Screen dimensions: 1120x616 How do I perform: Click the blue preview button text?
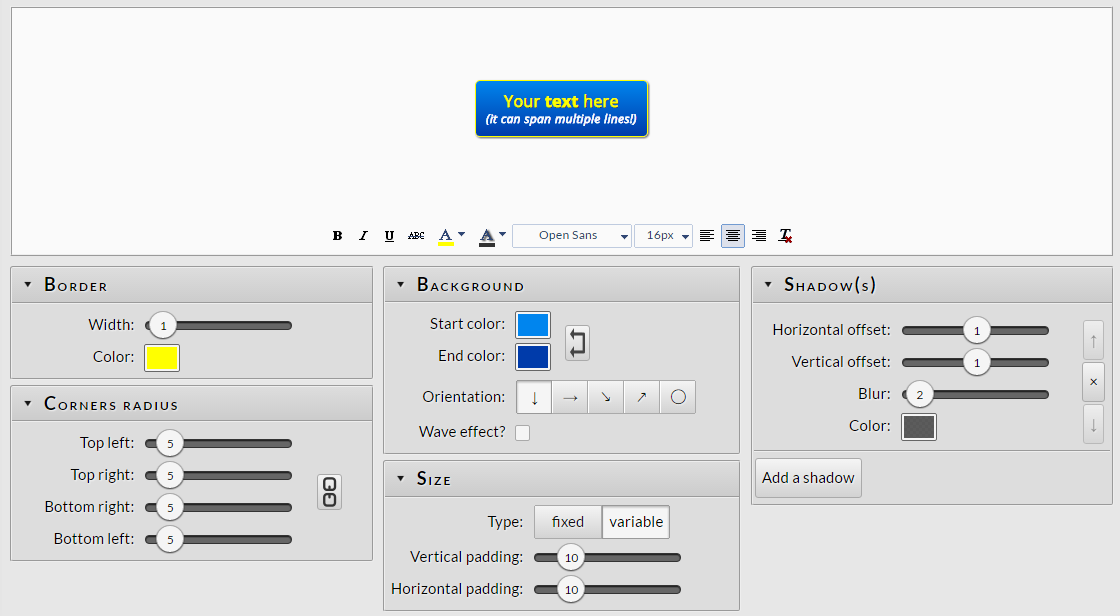561,109
